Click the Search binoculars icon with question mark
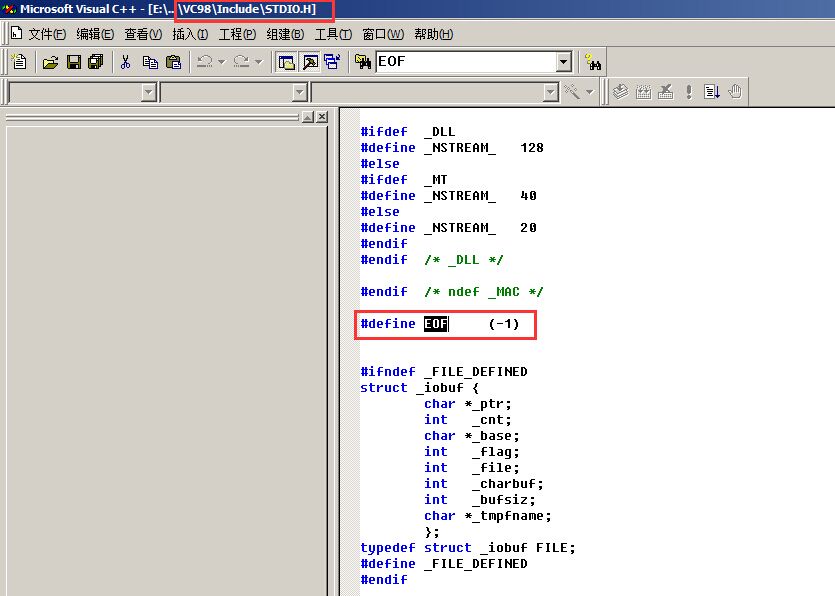The width and height of the screenshot is (835, 596). [592, 62]
